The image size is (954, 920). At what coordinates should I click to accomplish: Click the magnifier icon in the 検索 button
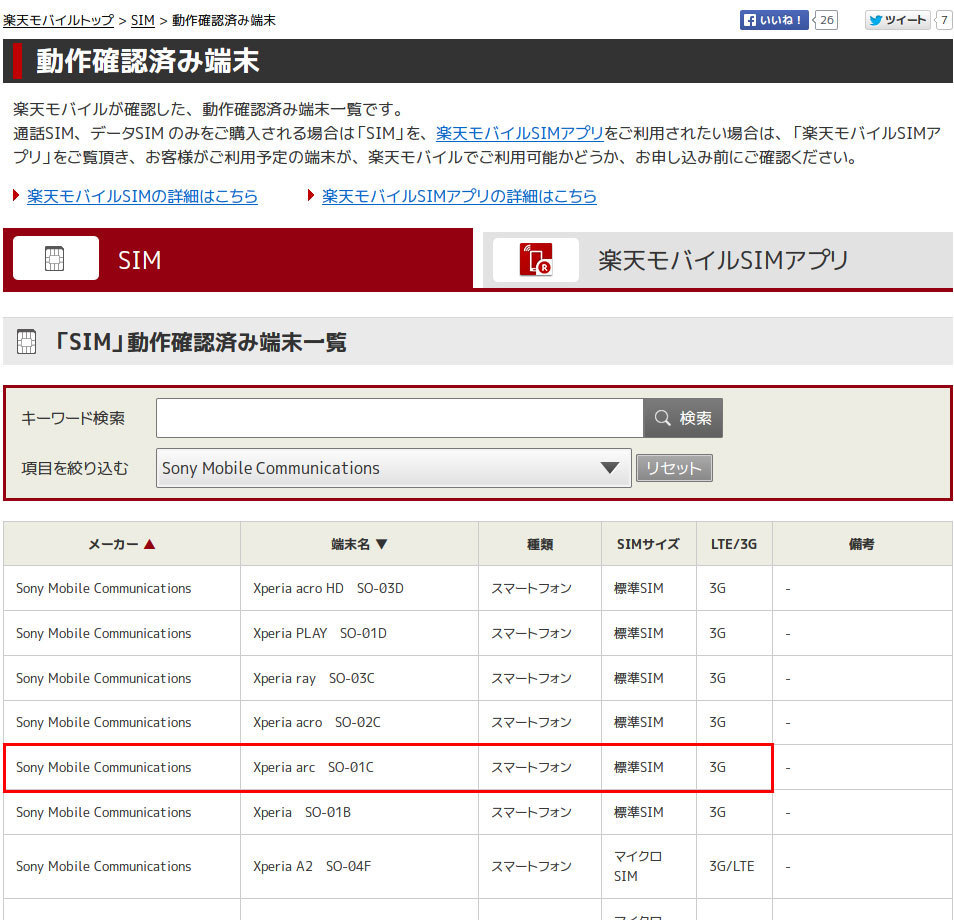click(663, 418)
